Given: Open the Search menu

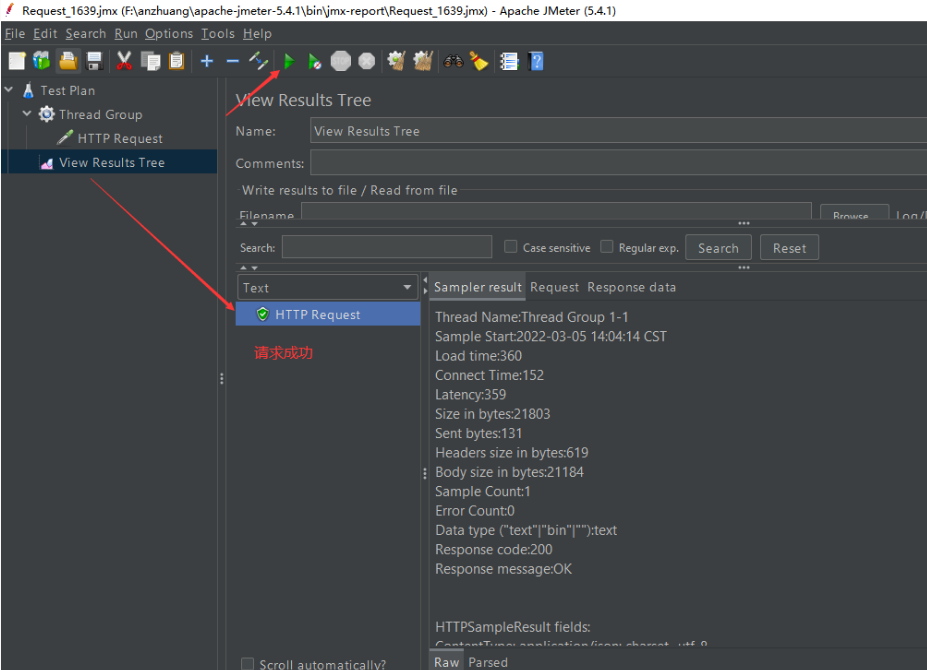Looking at the screenshot, I should click(86, 34).
